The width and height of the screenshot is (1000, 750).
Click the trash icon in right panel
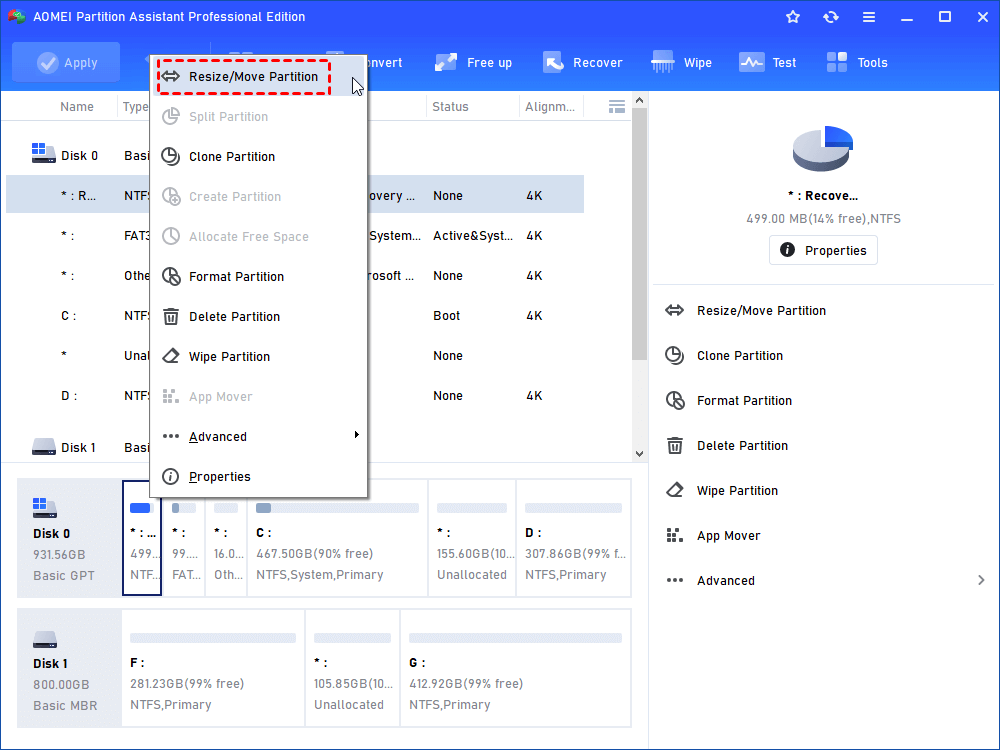[x=675, y=445]
